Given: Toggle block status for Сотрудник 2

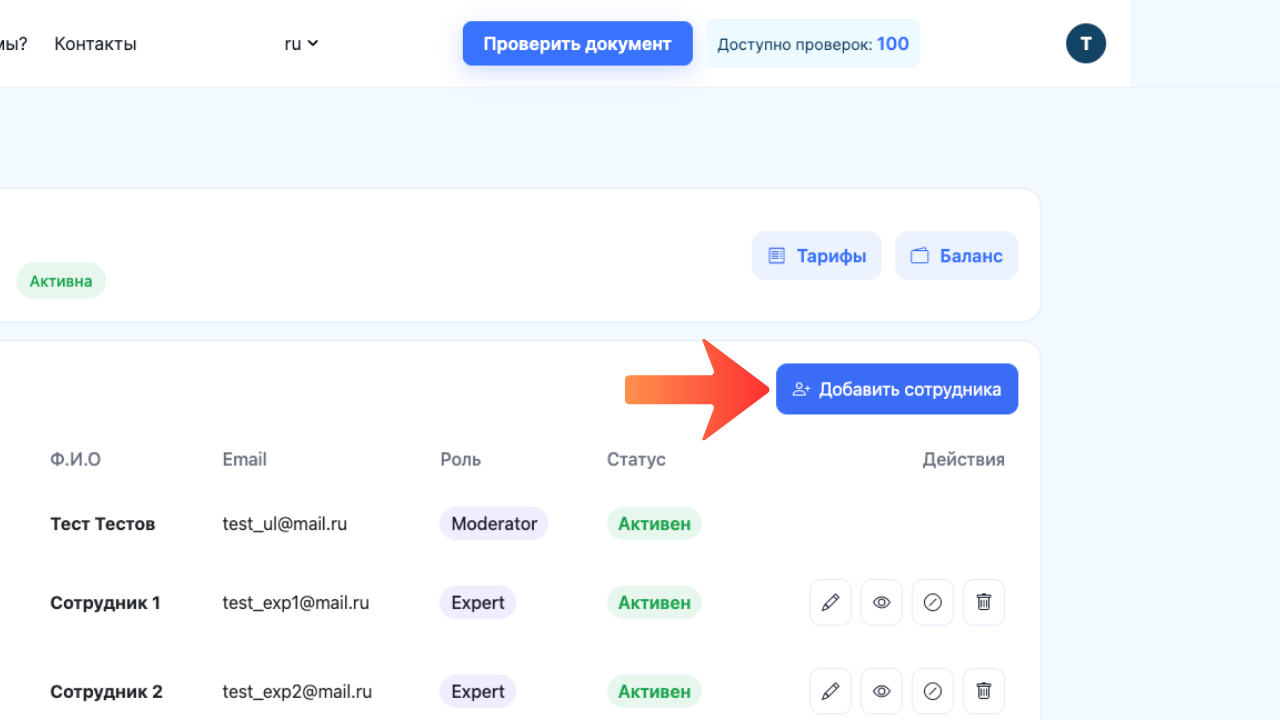Looking at the screenshot, I should pyautogui.click(x=932, y=691).
